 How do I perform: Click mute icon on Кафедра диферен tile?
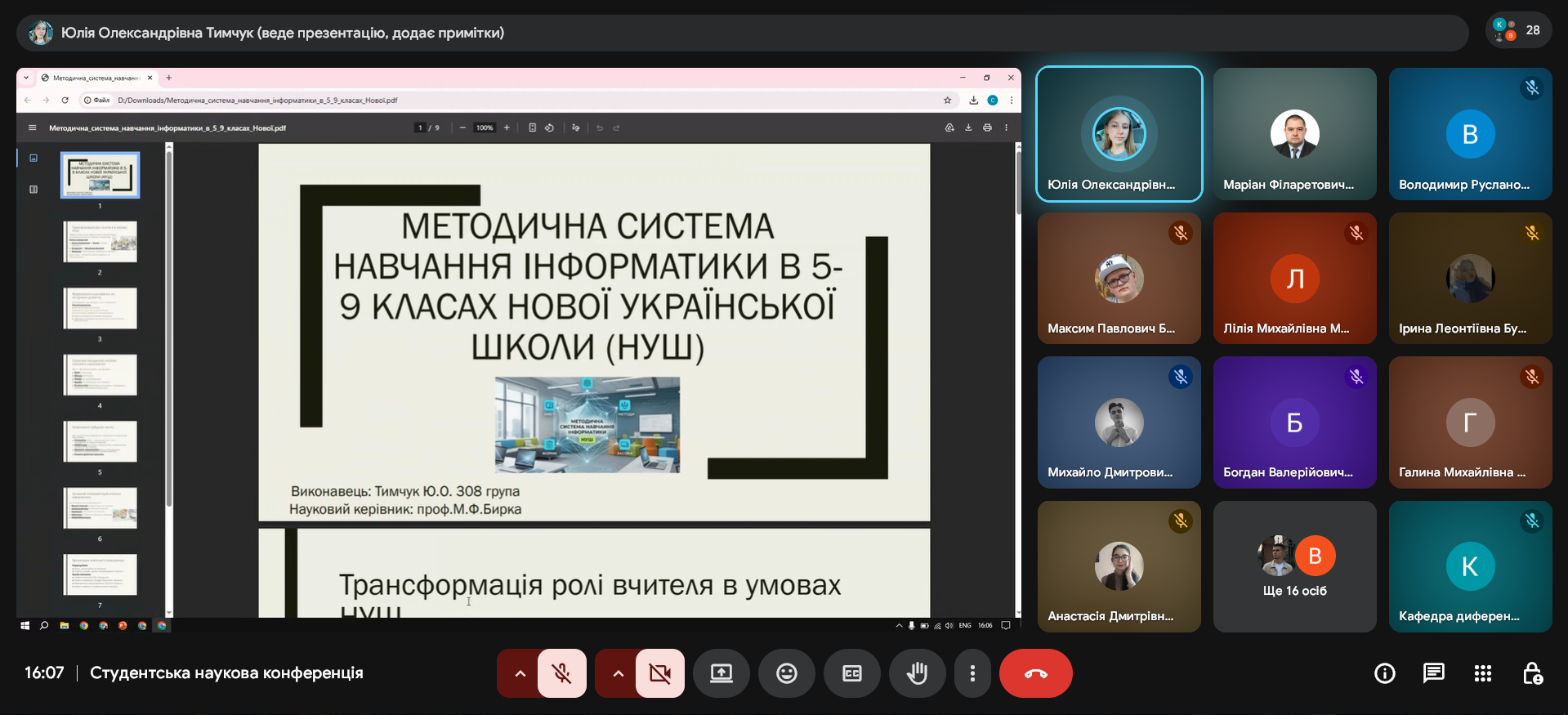point(1532,521)
